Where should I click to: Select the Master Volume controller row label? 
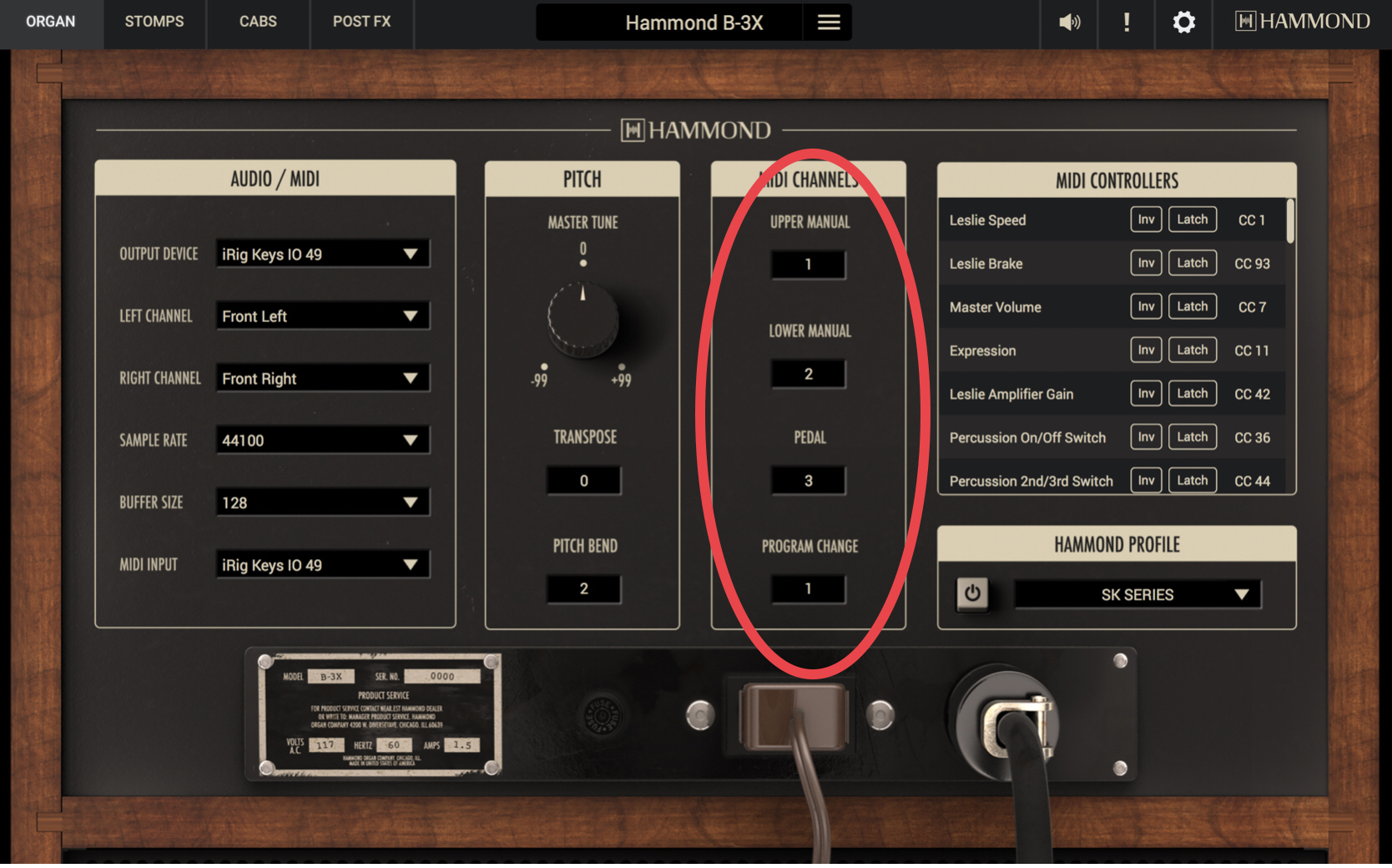click(x=995, y=307)
